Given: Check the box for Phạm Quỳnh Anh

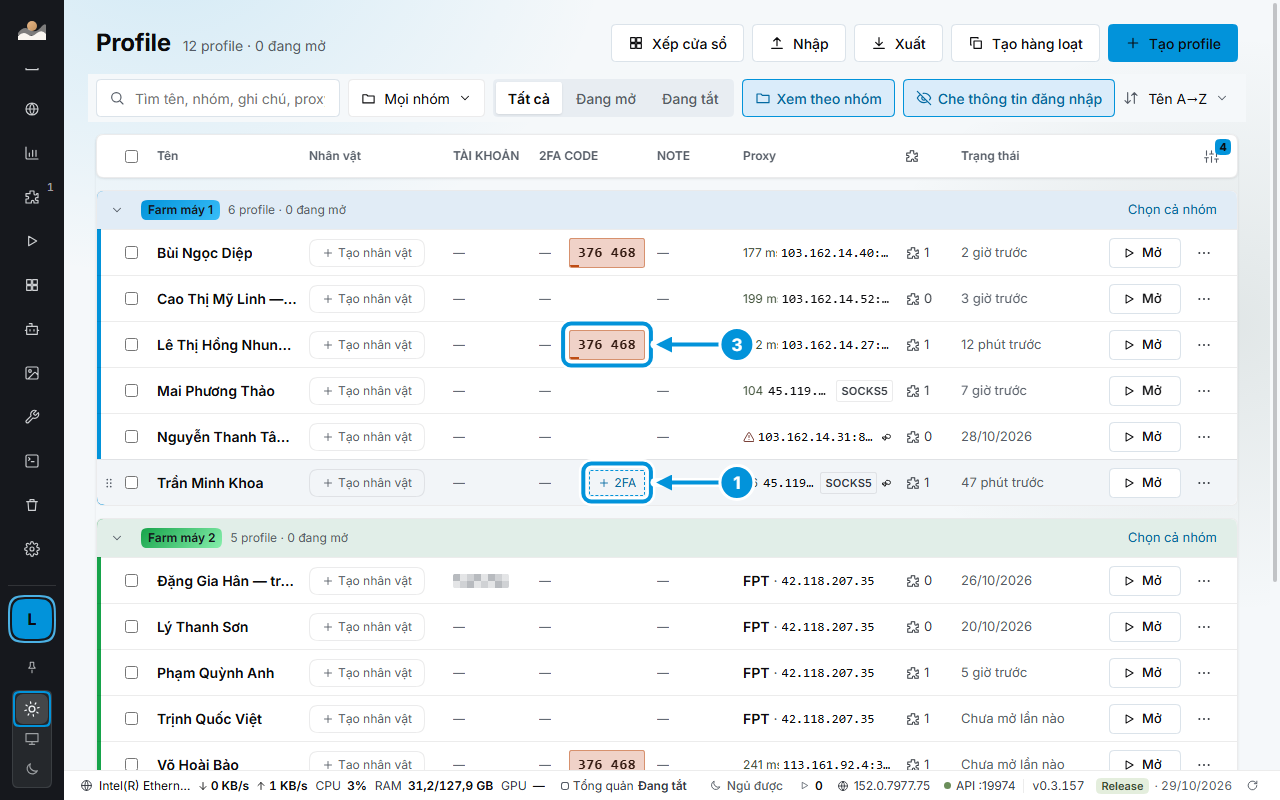Looking at the screenshot, I should point(132,673).
